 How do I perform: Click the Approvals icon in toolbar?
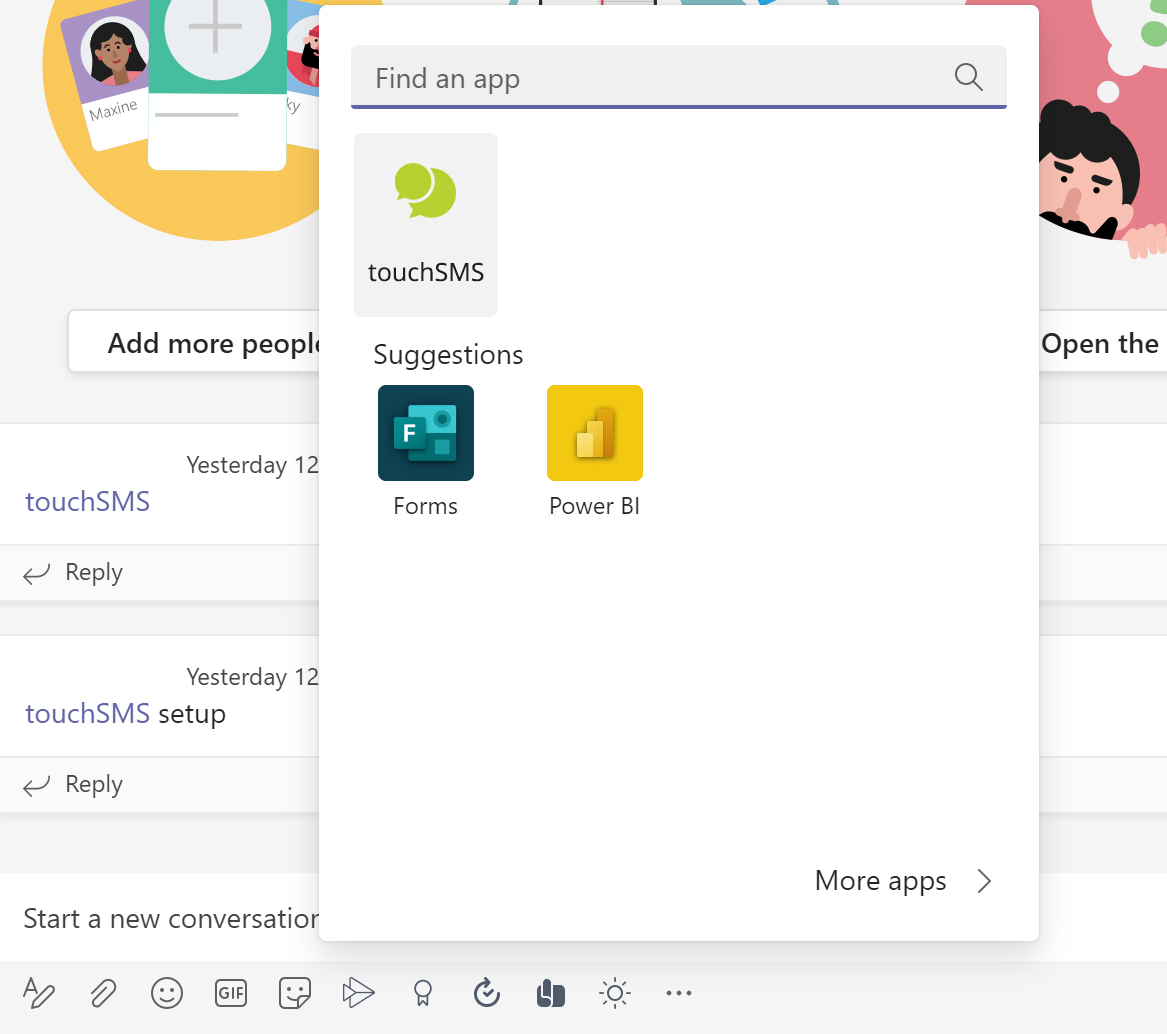coord(487,993)
